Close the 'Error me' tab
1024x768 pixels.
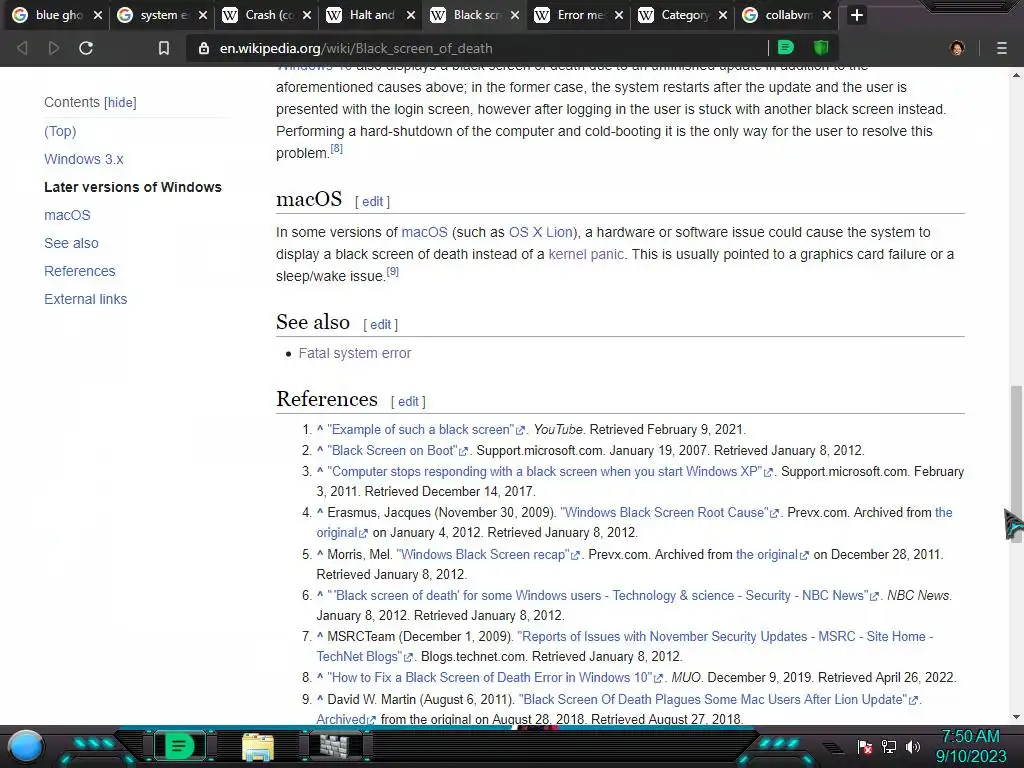(x=619, y=15)
